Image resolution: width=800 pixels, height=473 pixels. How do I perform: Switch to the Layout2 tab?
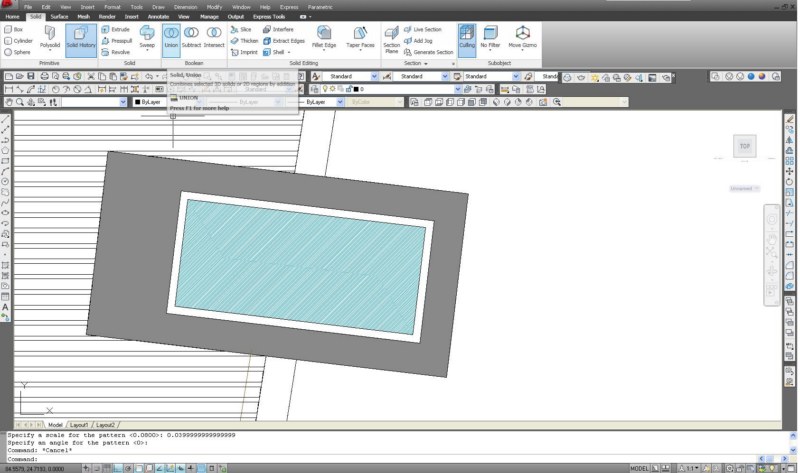tap(105, 425)
